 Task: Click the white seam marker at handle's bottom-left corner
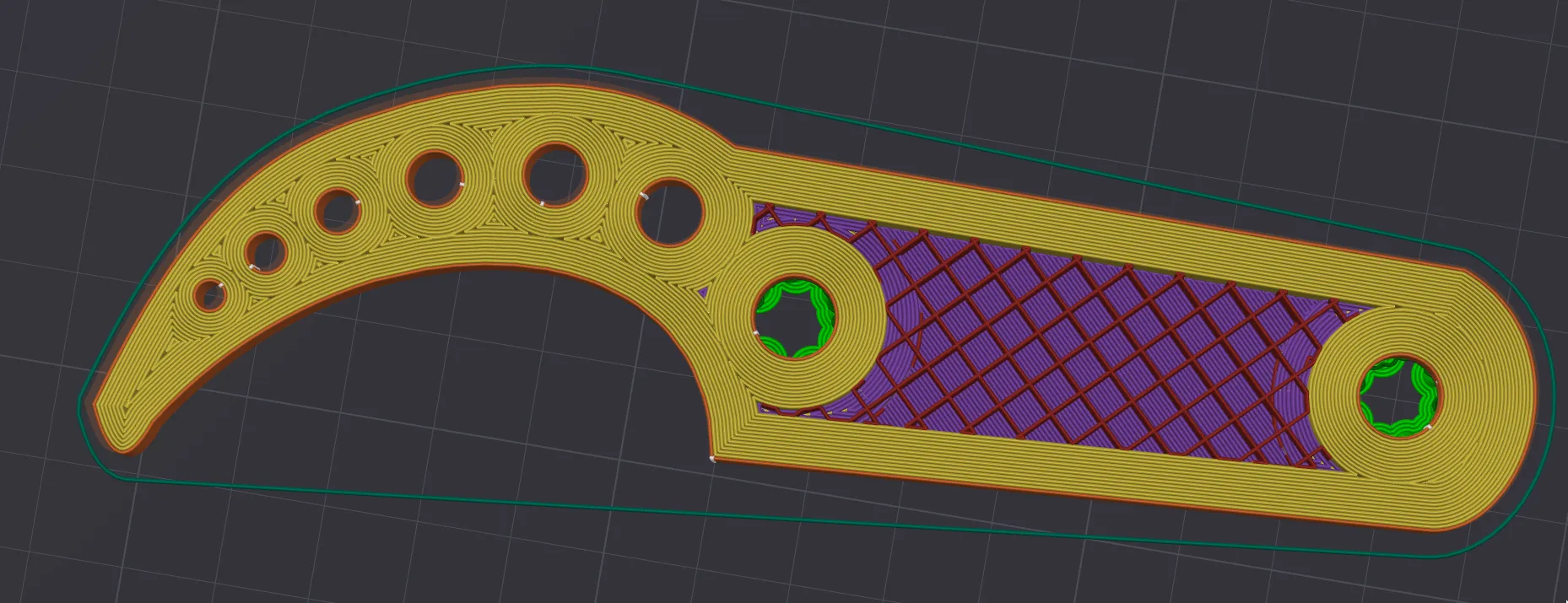pos(712,460)
